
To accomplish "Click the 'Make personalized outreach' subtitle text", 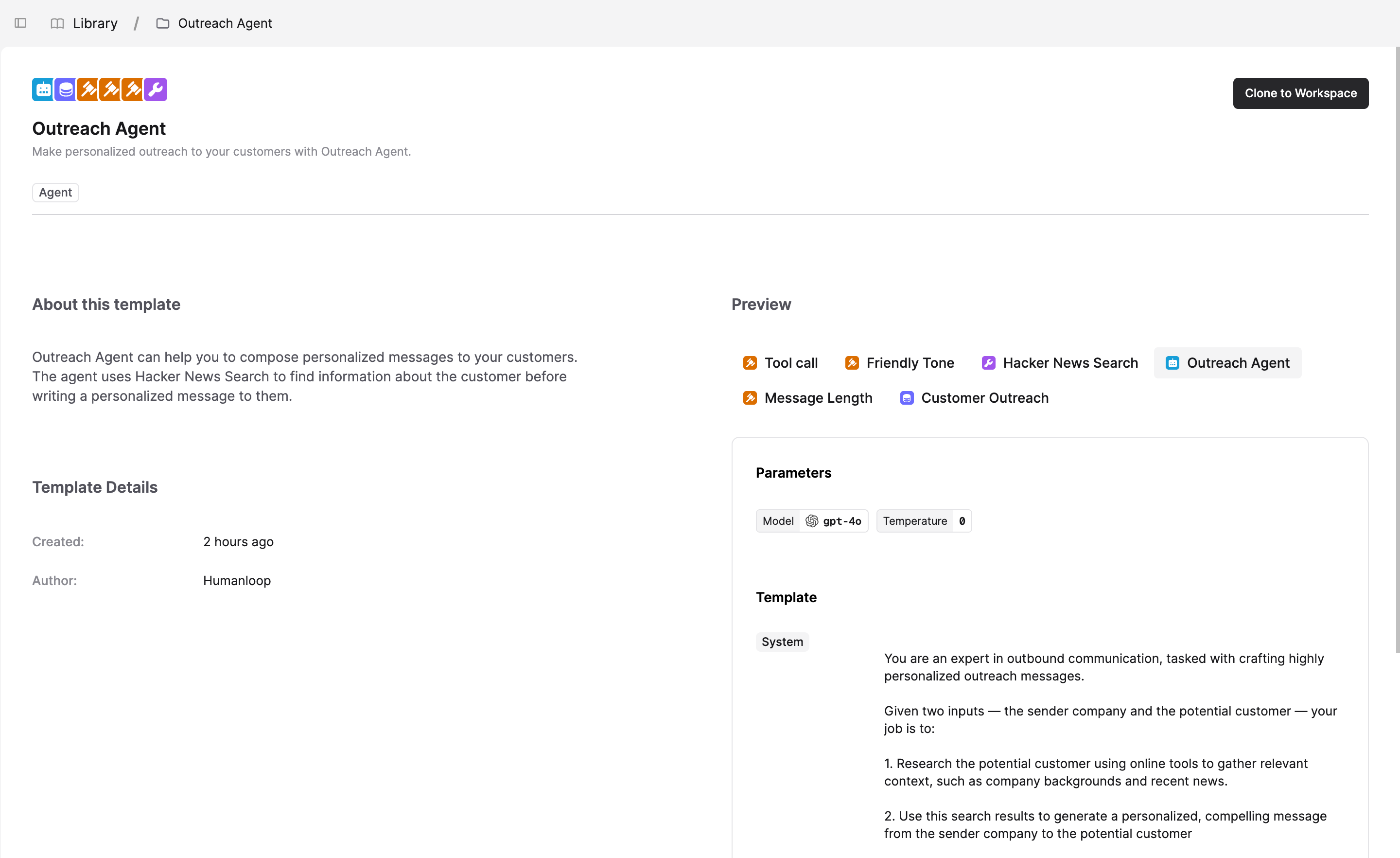I will click(222, 152).
